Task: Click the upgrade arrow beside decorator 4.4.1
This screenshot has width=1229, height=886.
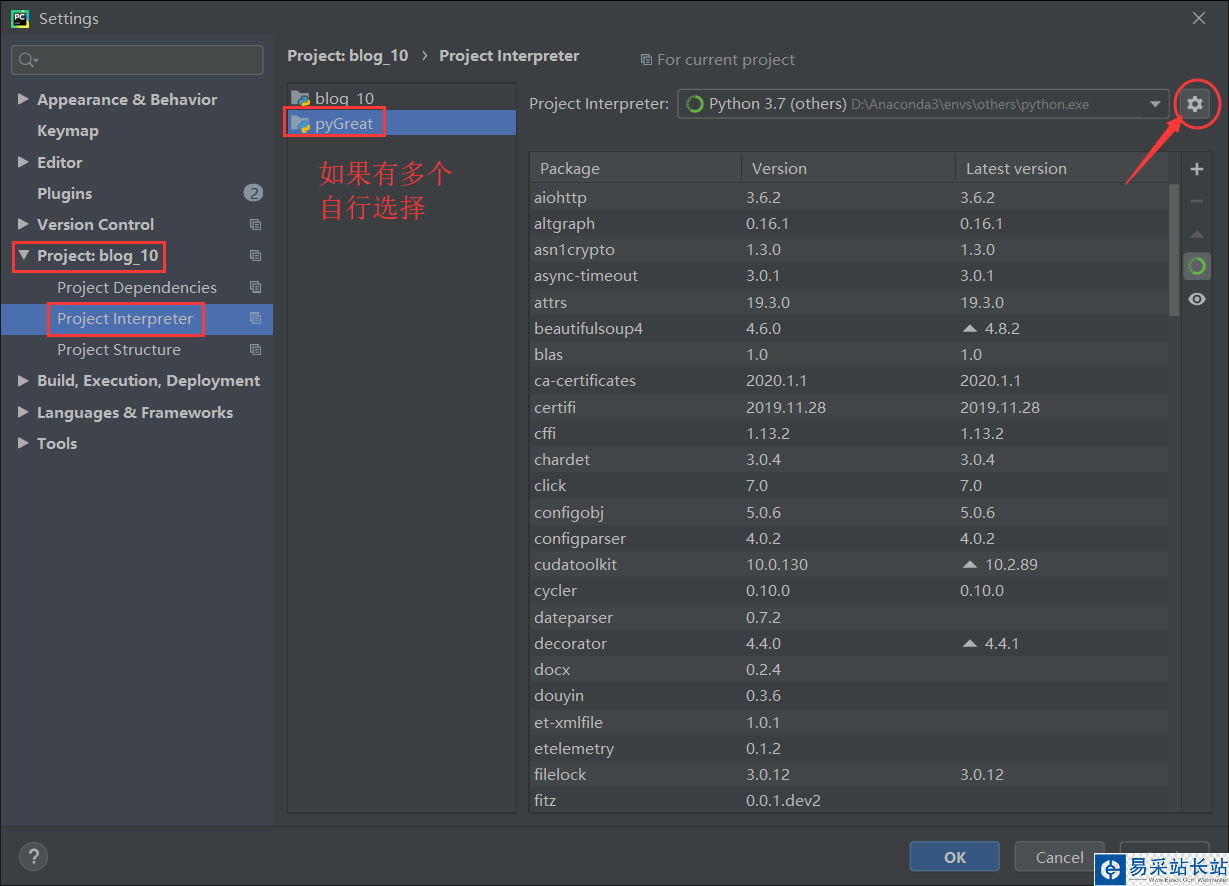Action: [969, 643]
